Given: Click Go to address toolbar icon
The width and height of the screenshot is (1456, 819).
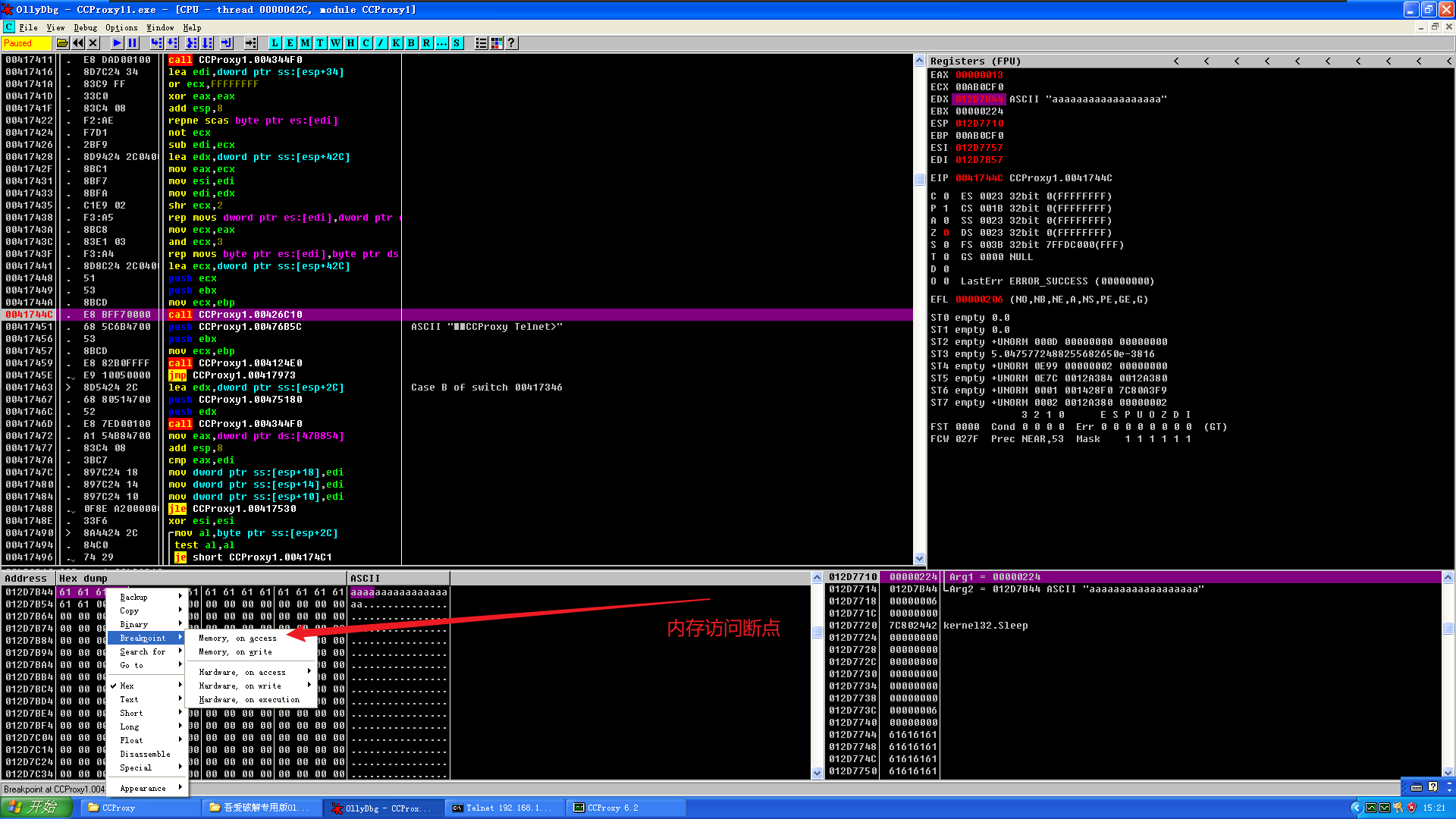Looking at the screenshot, I should point(251,43).
